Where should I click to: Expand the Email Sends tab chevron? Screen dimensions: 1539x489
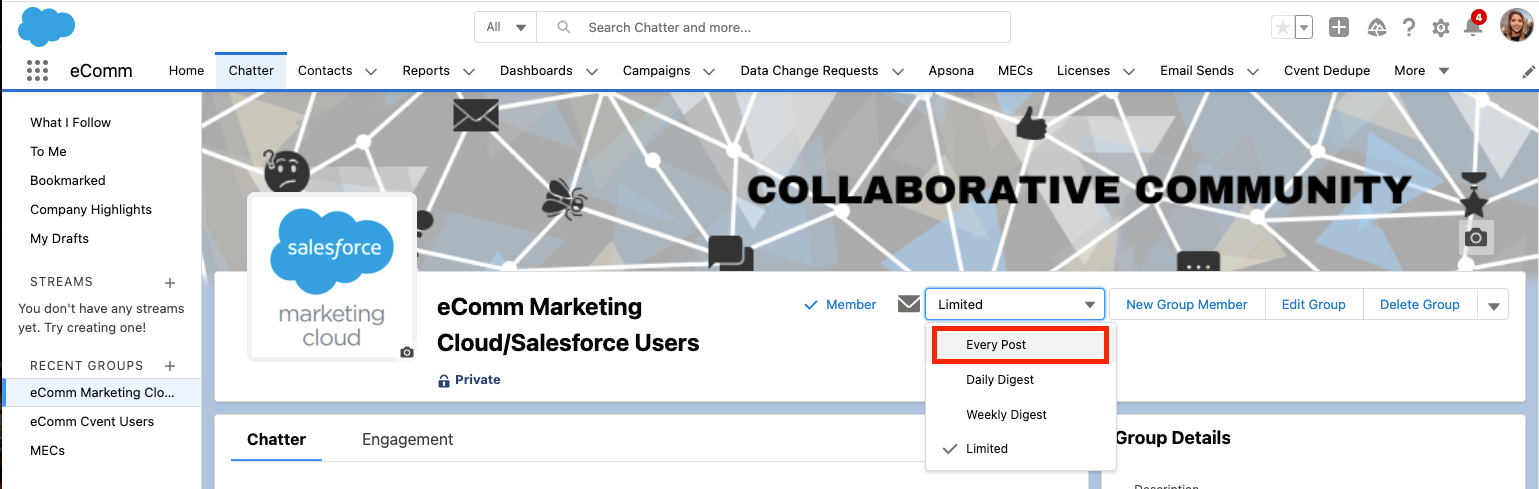pos(1252,71)
